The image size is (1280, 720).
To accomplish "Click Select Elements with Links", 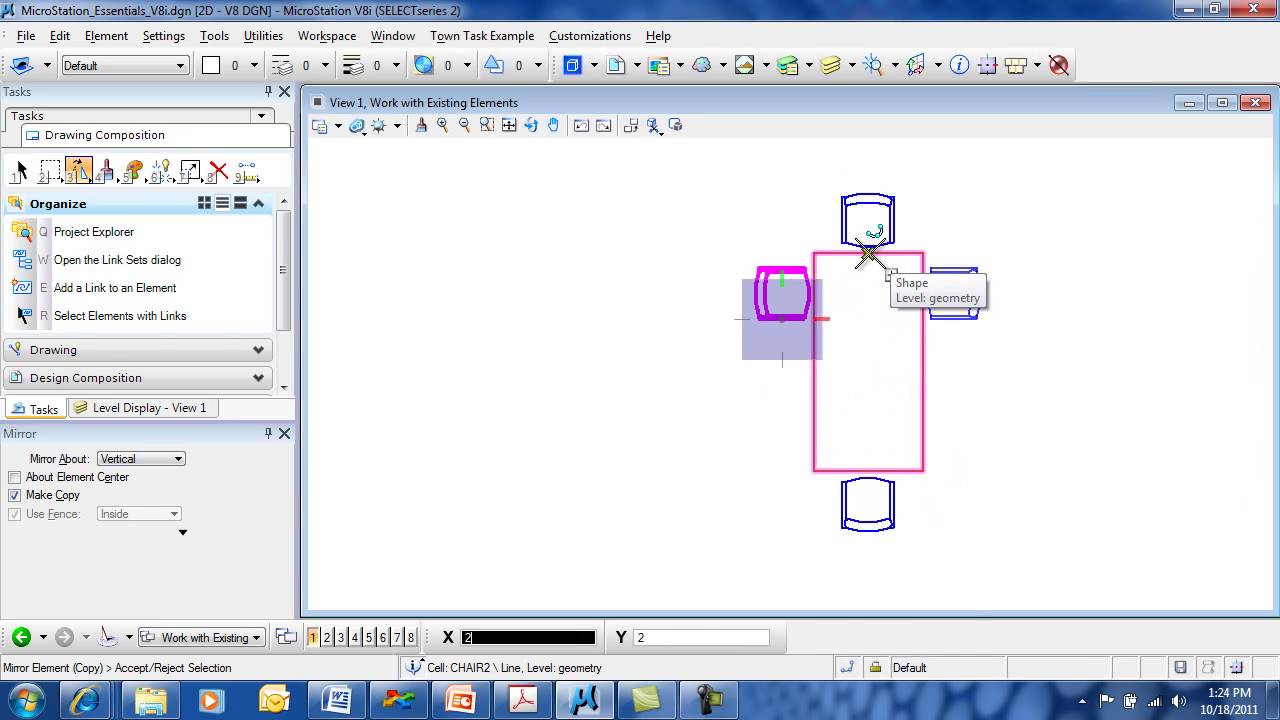I will 120,316.
